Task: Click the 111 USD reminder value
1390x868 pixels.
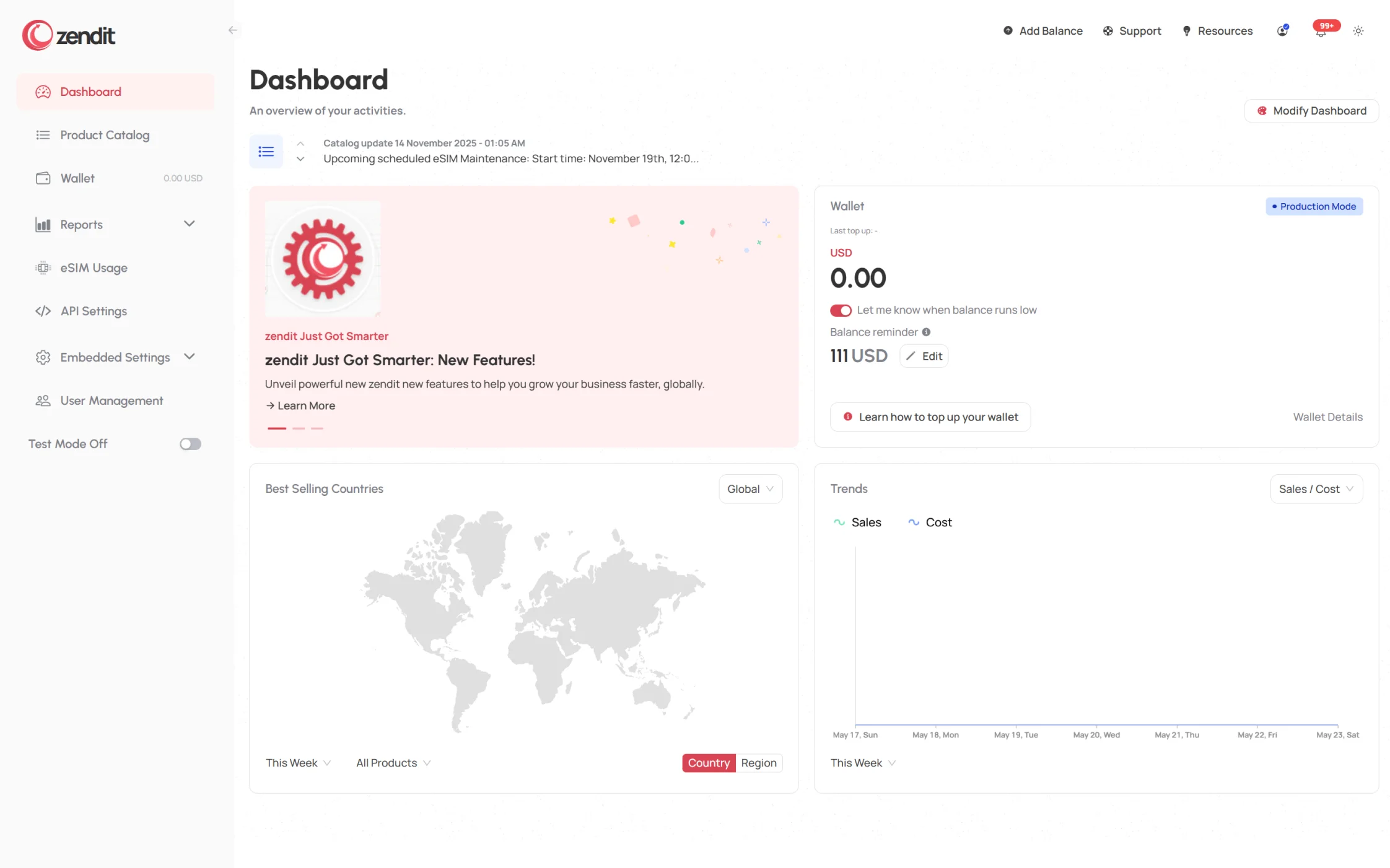Action: click(859, 356)
